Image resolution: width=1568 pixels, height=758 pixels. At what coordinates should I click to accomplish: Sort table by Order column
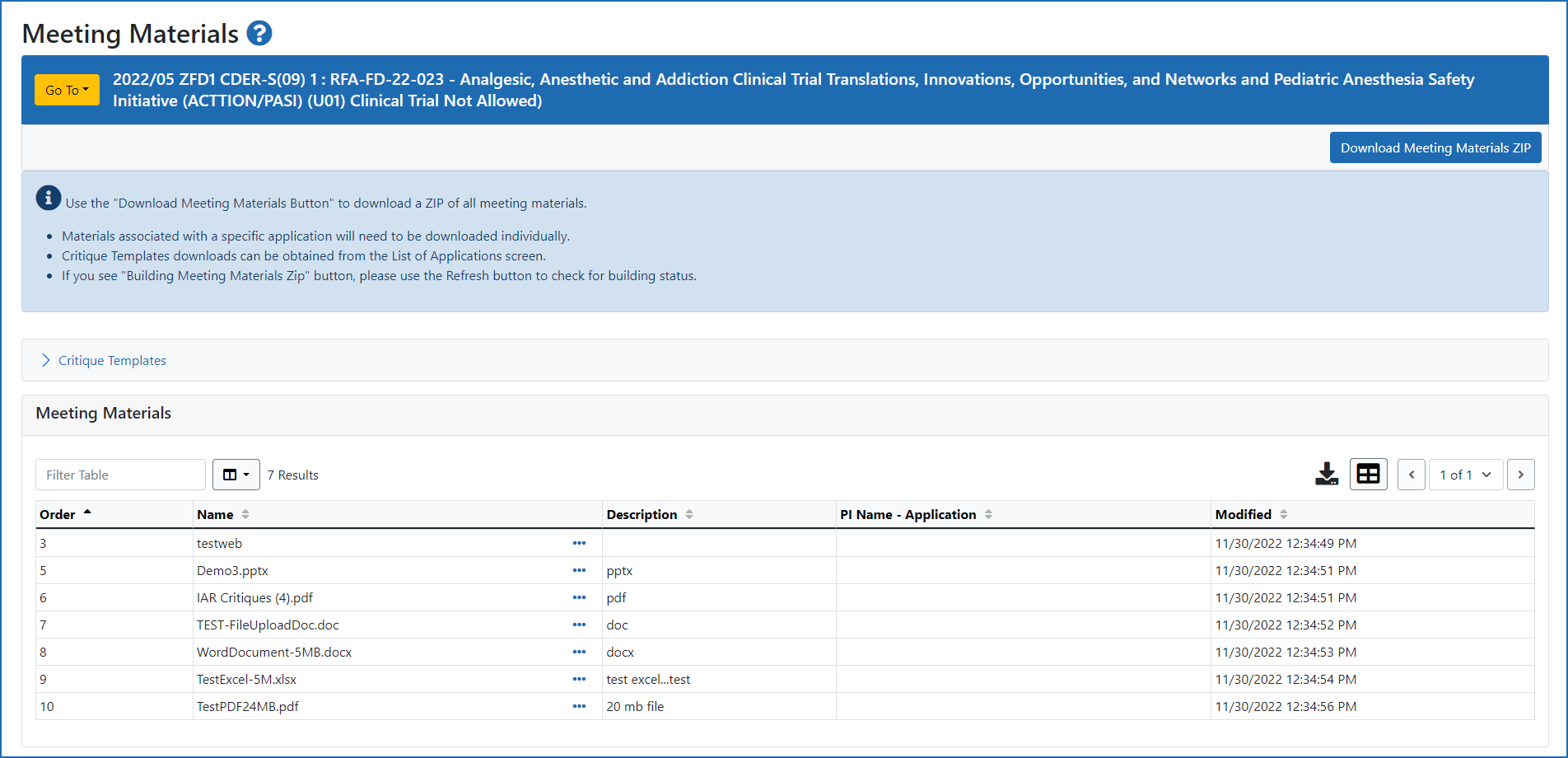(x=65, y=514)
